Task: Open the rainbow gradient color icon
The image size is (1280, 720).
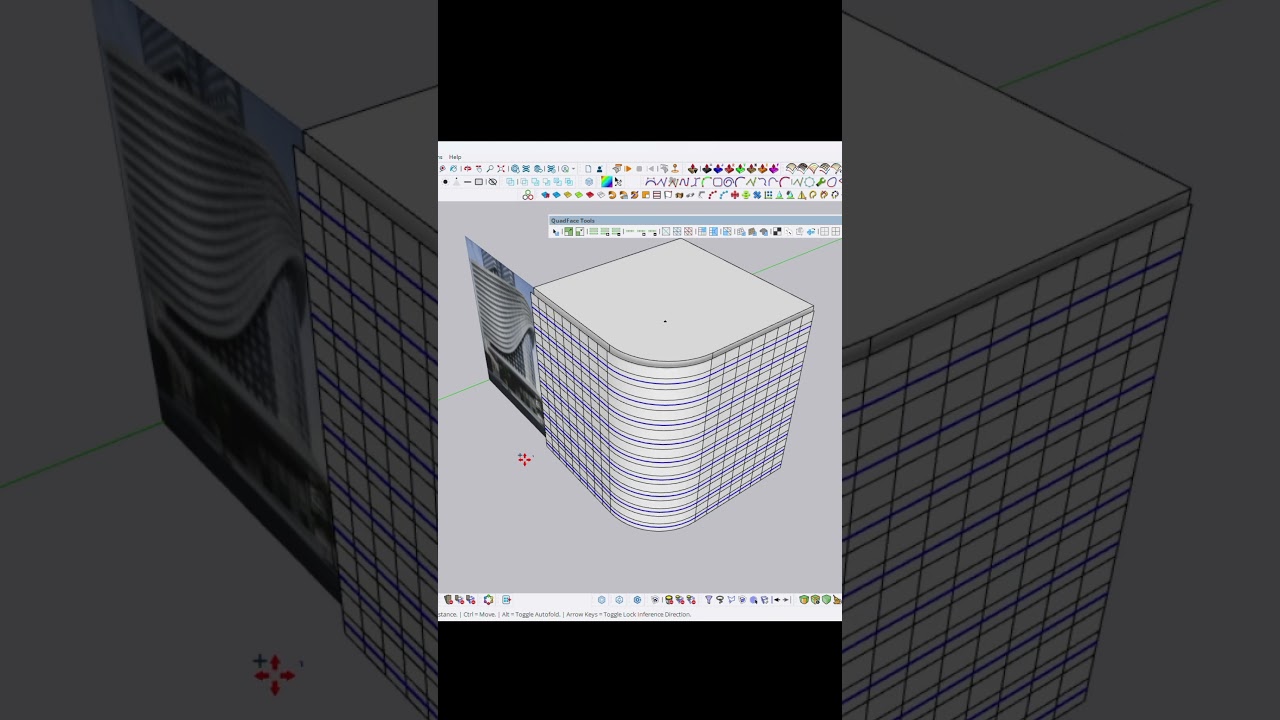Action: click(x=607, y=182)
